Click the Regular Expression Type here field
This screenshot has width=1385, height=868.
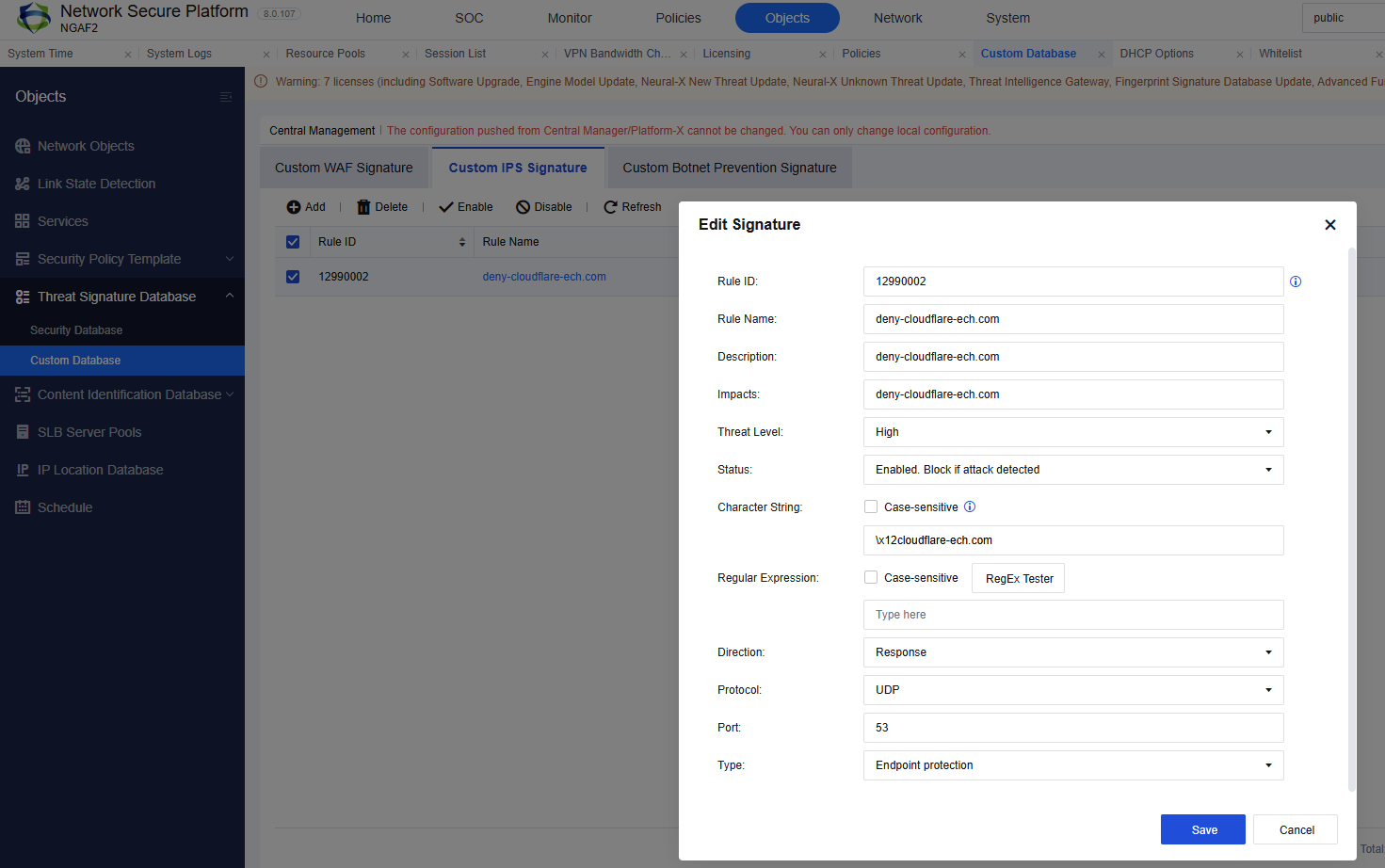tap(1073, 615)
